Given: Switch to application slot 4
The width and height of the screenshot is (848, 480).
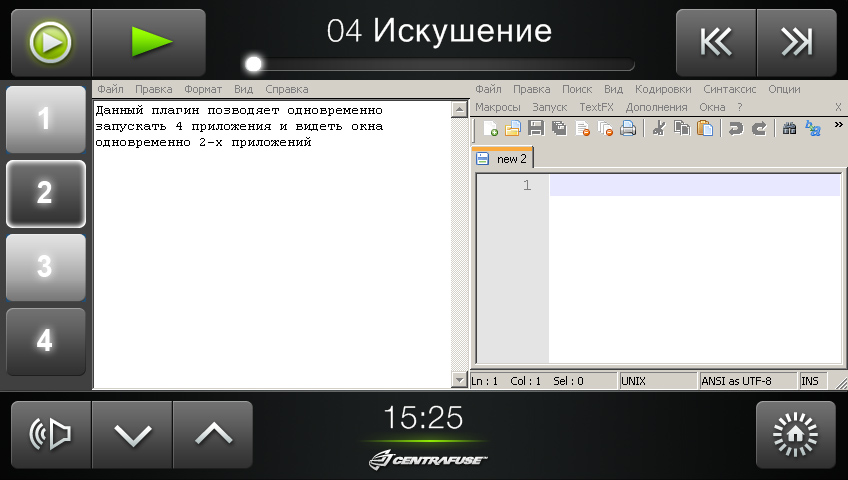Looking at the screenshot, I should pos(45,341).
